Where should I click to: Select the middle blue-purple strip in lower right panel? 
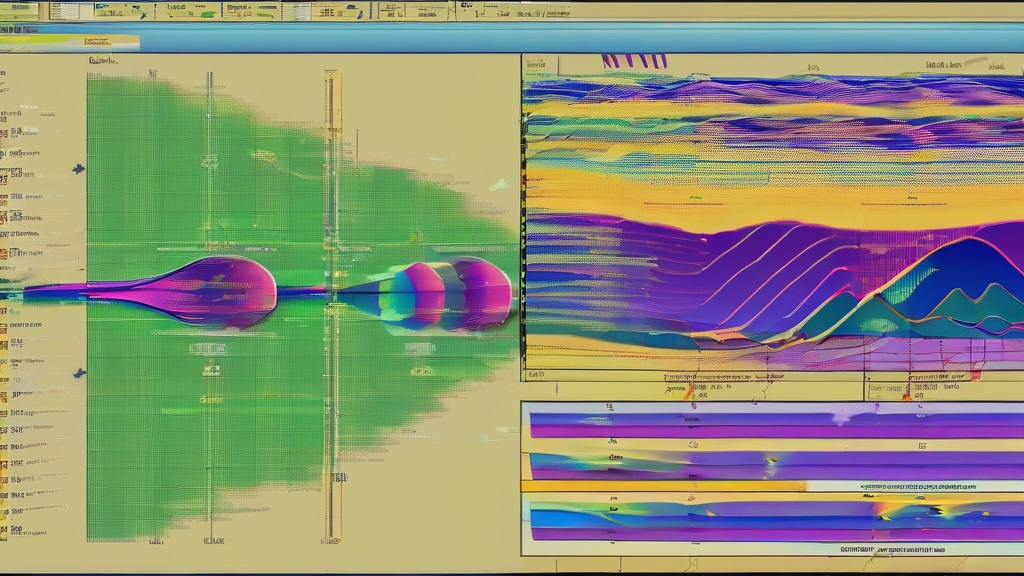pos(776,466)
